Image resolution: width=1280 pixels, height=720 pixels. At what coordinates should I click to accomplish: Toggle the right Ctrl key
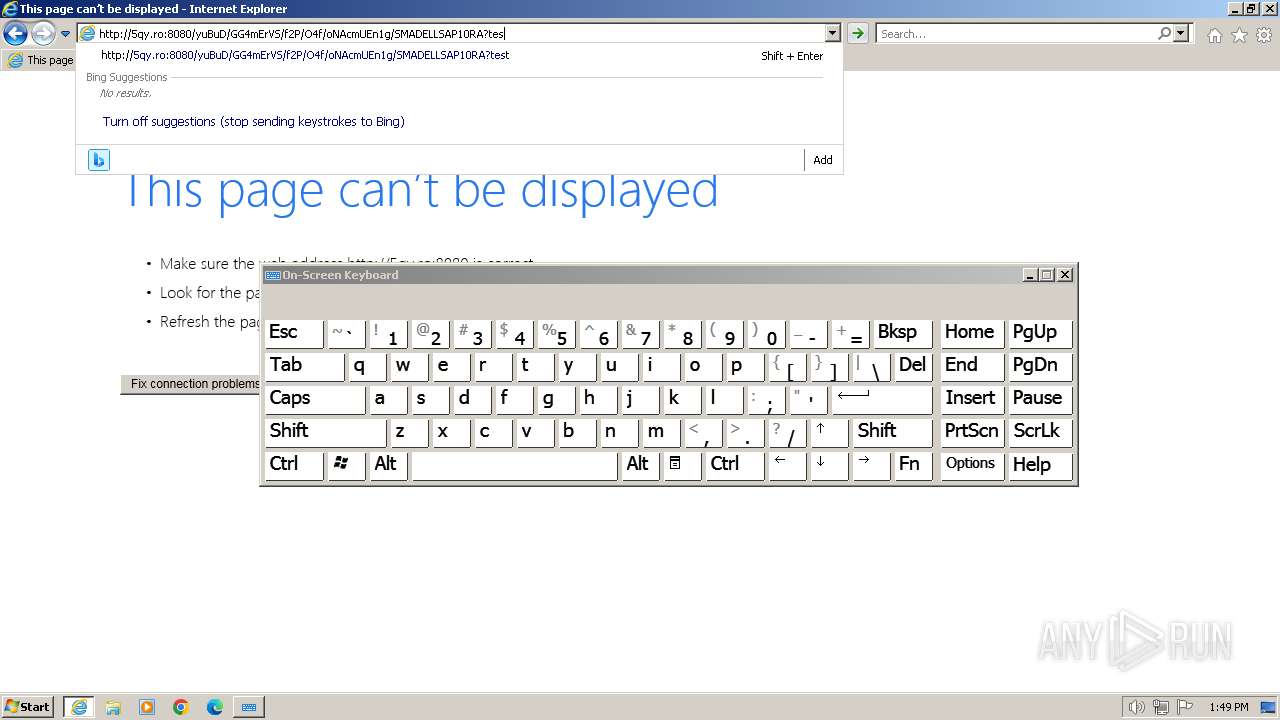pyautogui.click(x=735, y=465)
